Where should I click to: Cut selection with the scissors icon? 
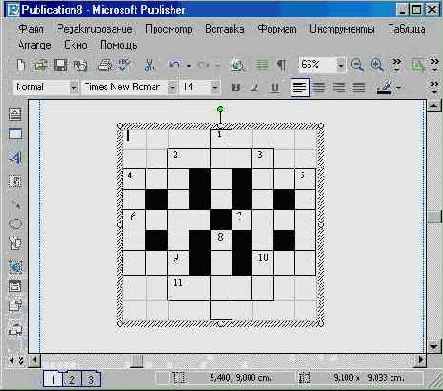tap(149, 65)
